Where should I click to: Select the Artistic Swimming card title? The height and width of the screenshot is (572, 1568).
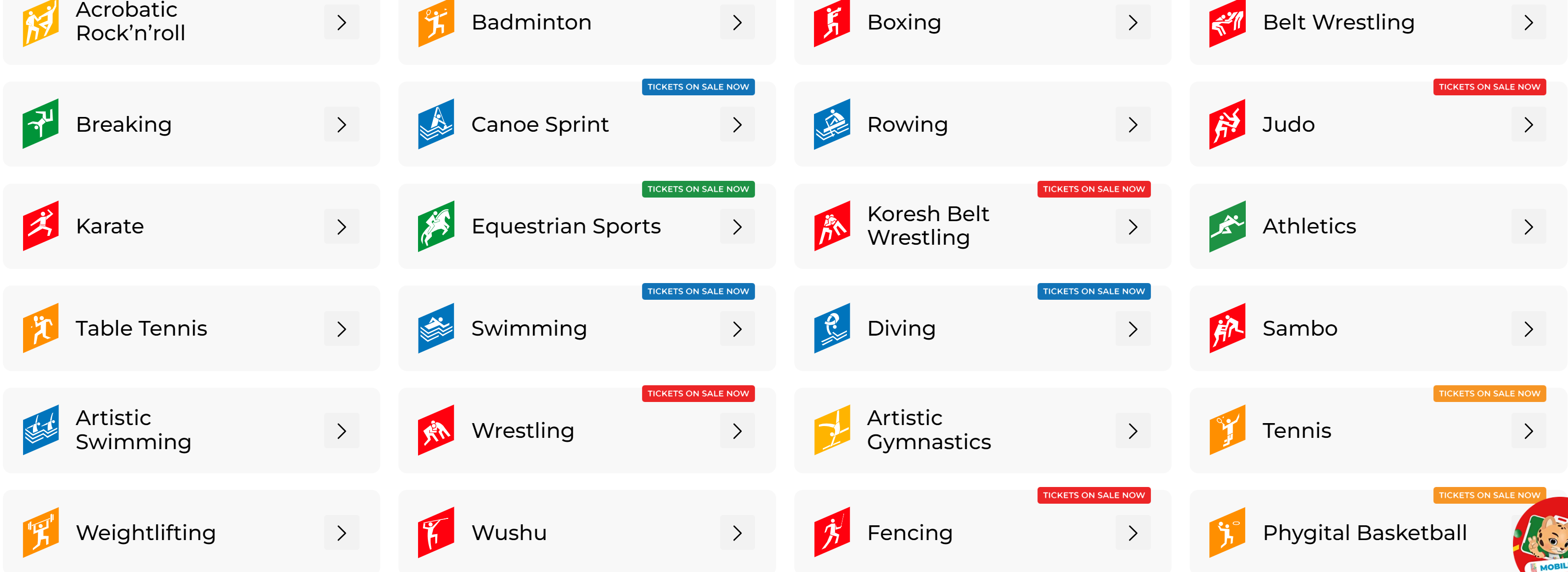tap(133, 430)
